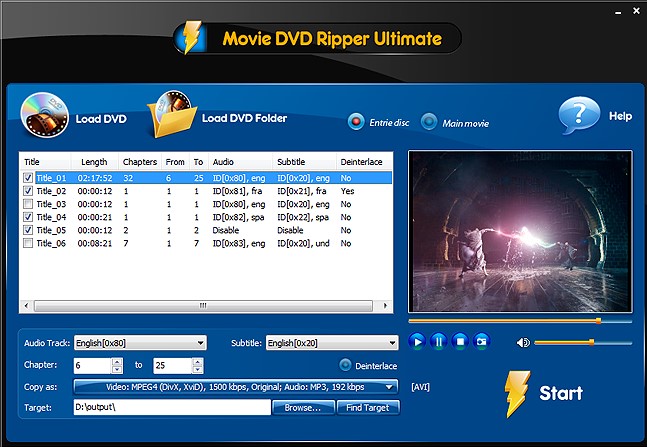Click the end chapter input field
The height and width of the screenshot is (447, 647).
[172, 365]
